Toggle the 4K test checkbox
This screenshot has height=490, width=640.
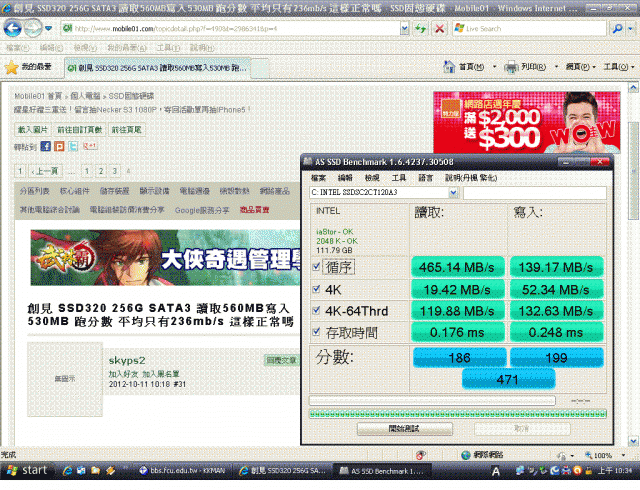[316, 289]
